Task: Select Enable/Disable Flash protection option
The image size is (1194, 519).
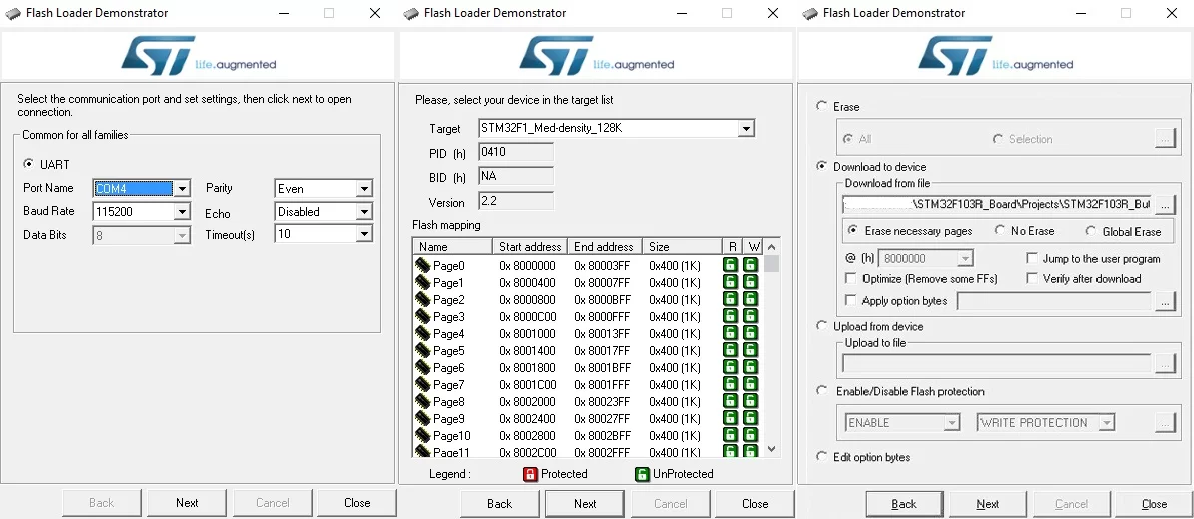Action: (x=821, y=390)
